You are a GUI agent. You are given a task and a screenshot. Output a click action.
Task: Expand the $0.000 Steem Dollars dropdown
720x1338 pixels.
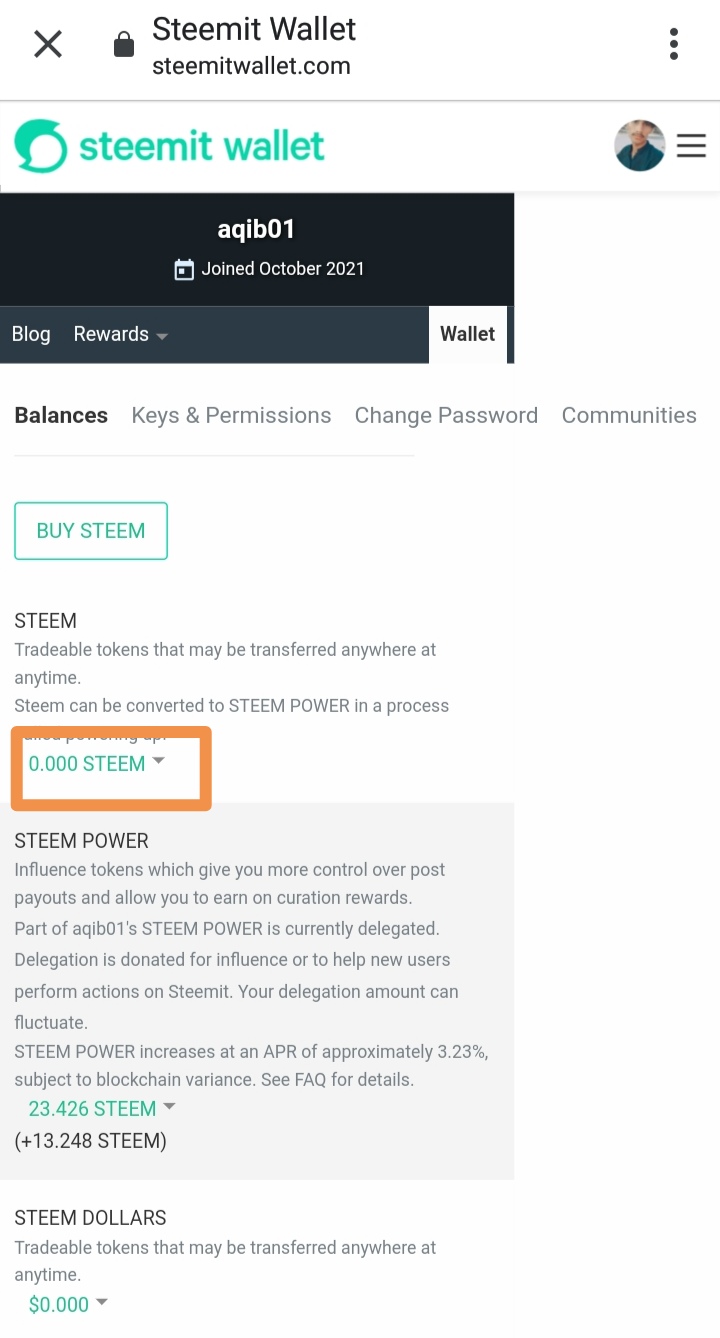[68, 1304]
